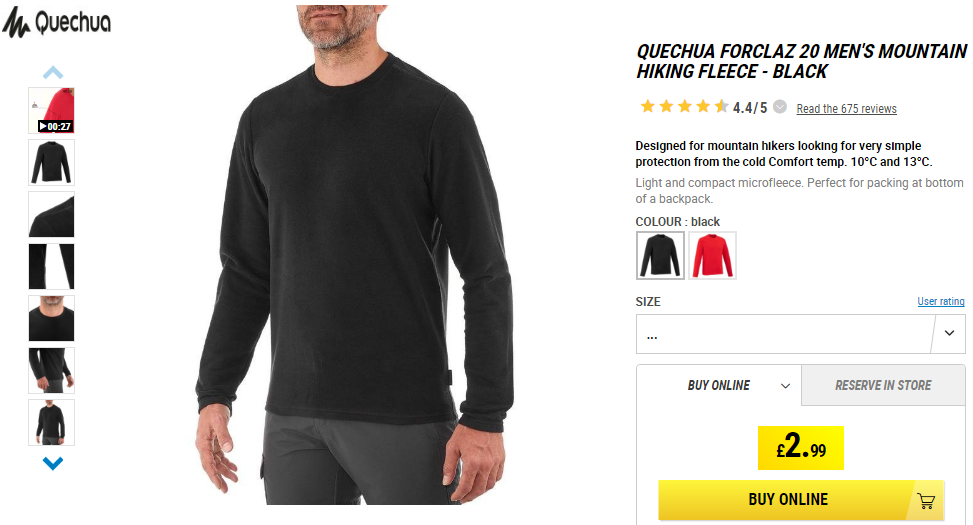Select the red colour swatch

point(712,255)
